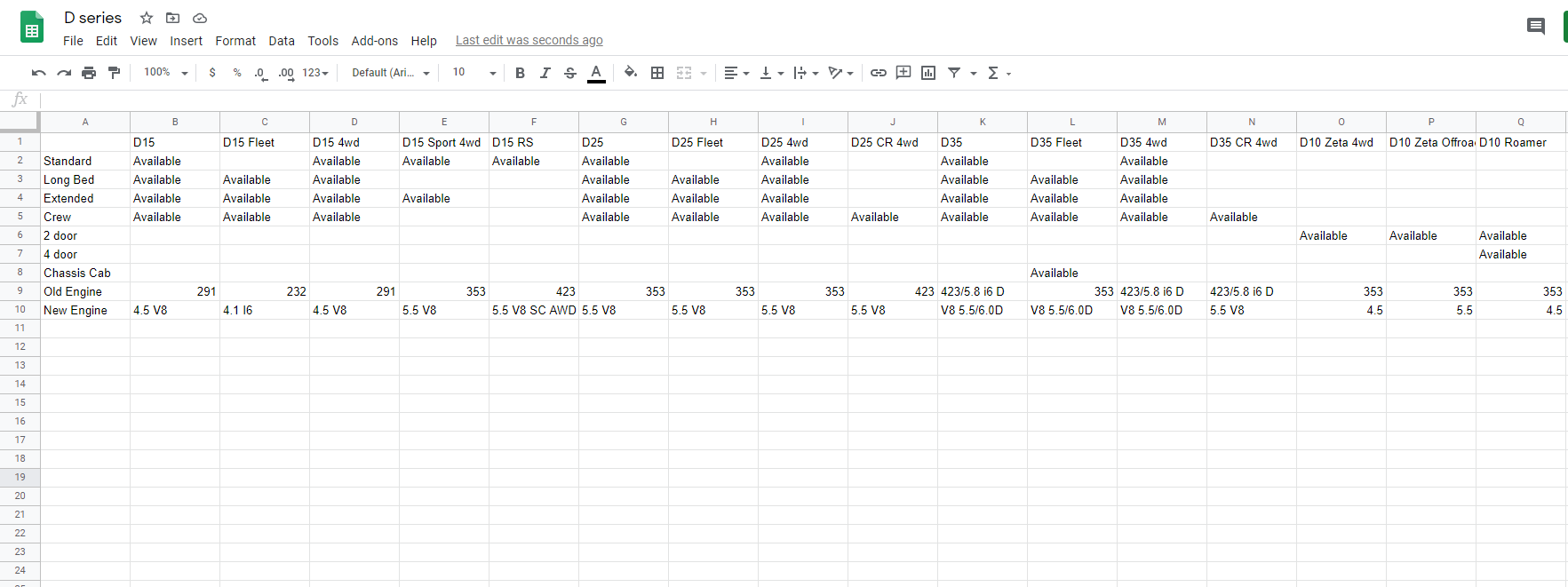Screen dimensions: 1568x587
Task: Open vertical align dropdown
Action: [x=771, y=73]
